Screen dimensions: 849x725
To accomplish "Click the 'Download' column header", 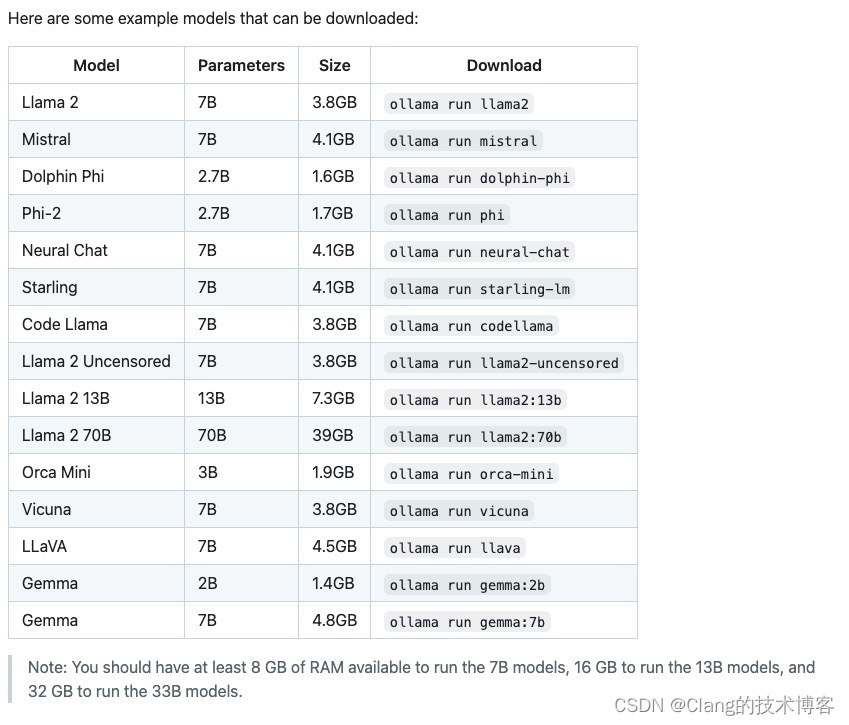I will pyautogui.click(x=504, y=65).
